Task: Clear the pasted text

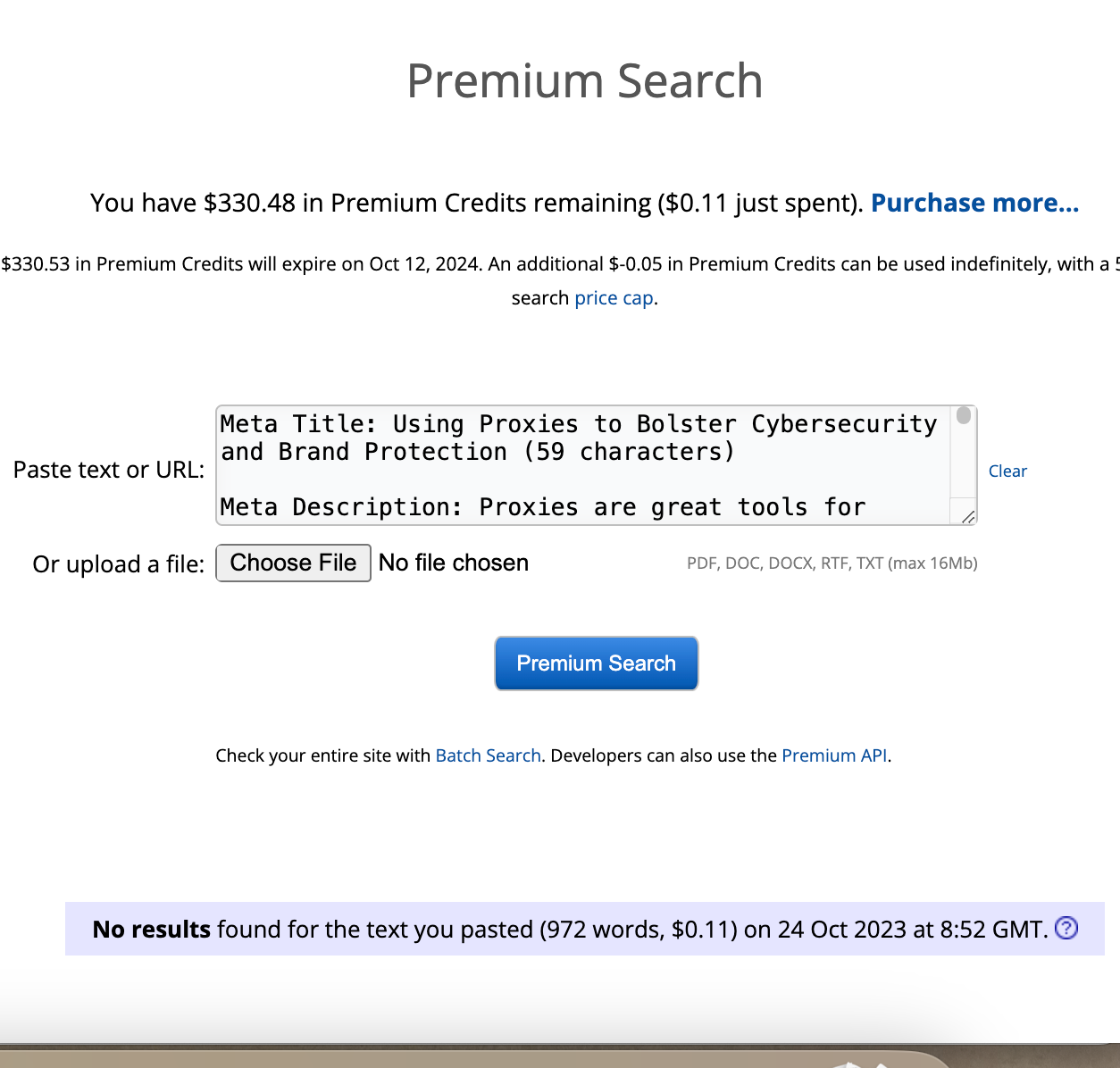Action: [x=1007, y=471]
